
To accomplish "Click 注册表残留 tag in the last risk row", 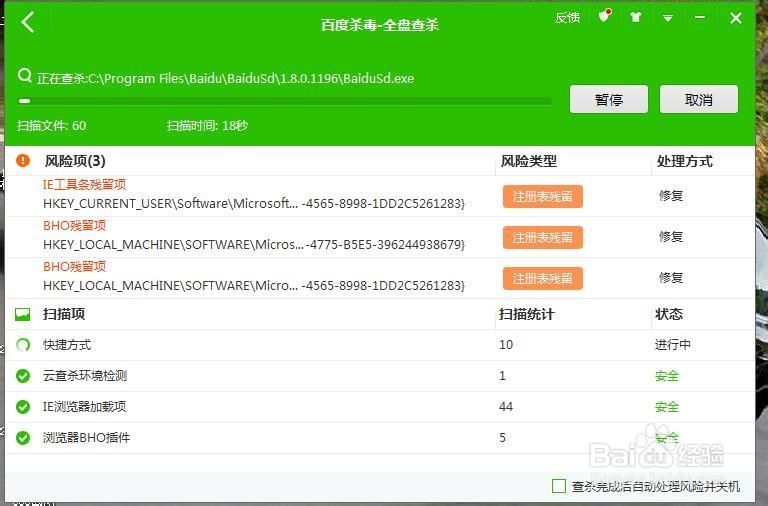I will tap(543, 279).
